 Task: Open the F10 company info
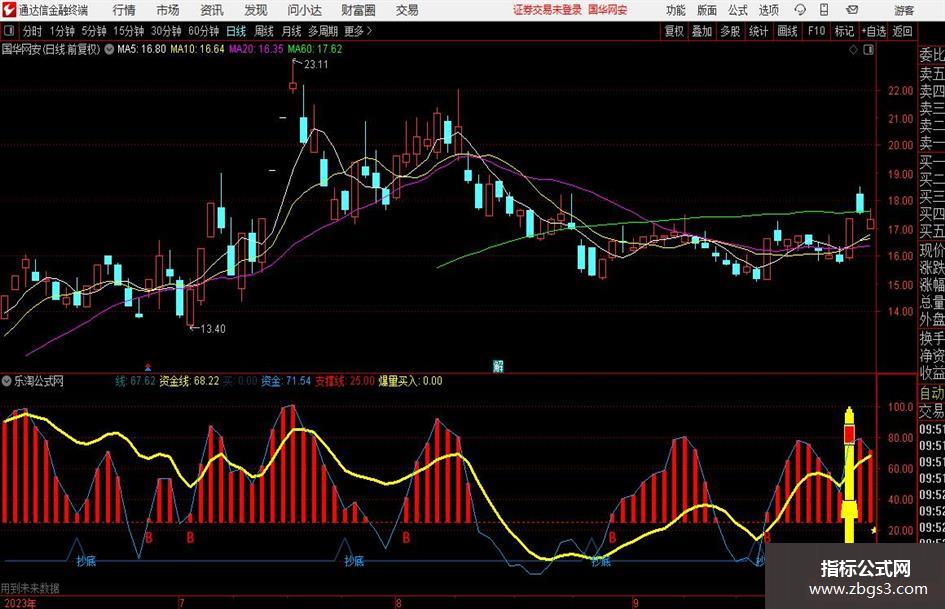817,31
